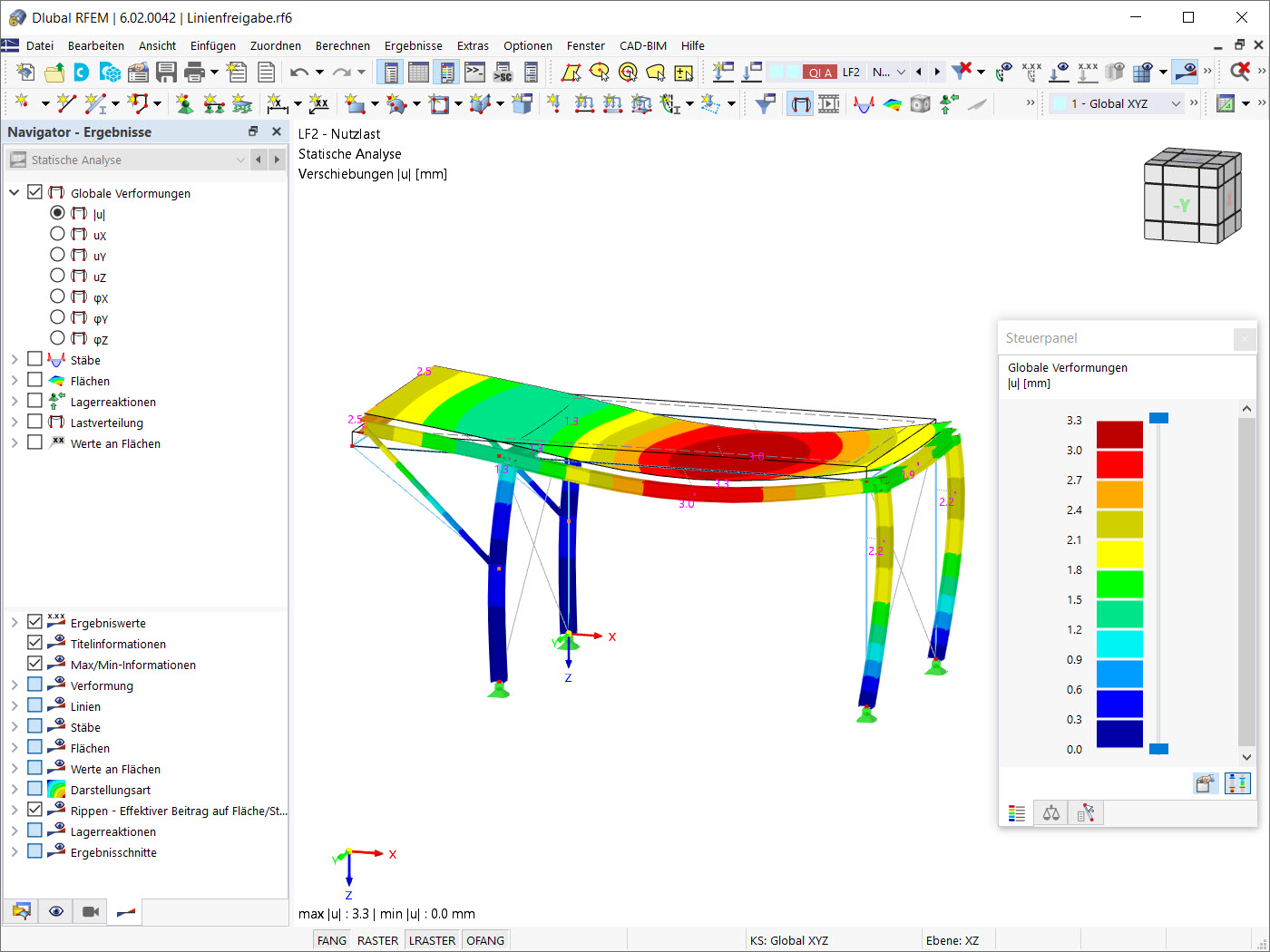
Task: Open the Datei menu
Action: point(40,45)
